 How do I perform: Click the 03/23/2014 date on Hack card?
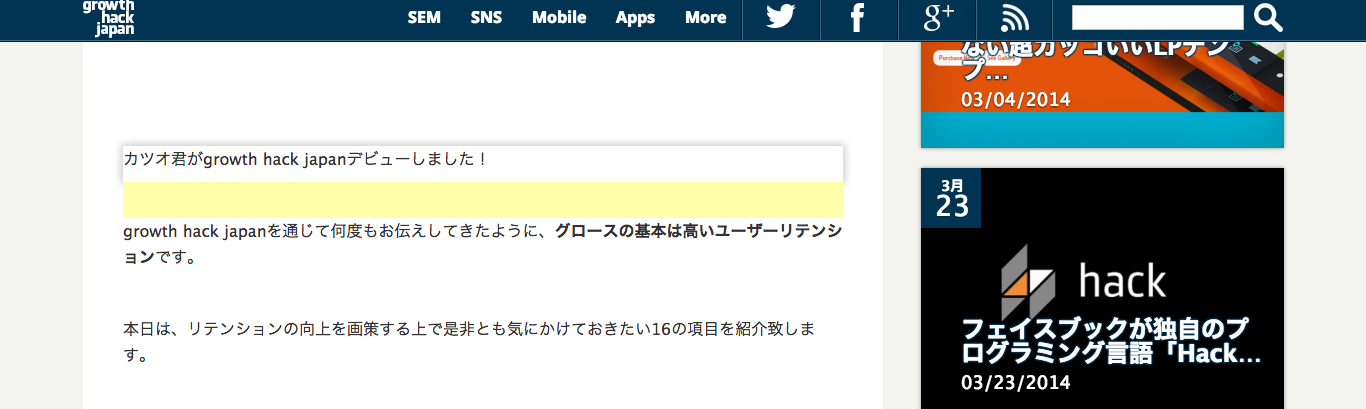(1016, 383)
